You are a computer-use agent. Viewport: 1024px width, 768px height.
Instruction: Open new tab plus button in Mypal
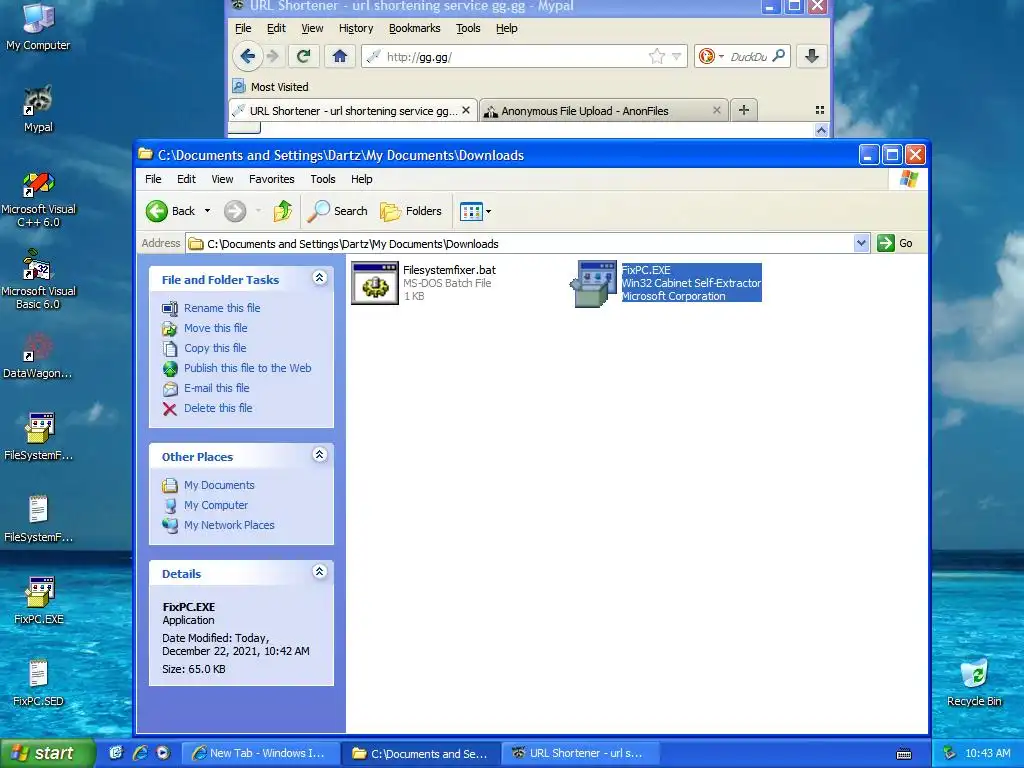[743, 110]
